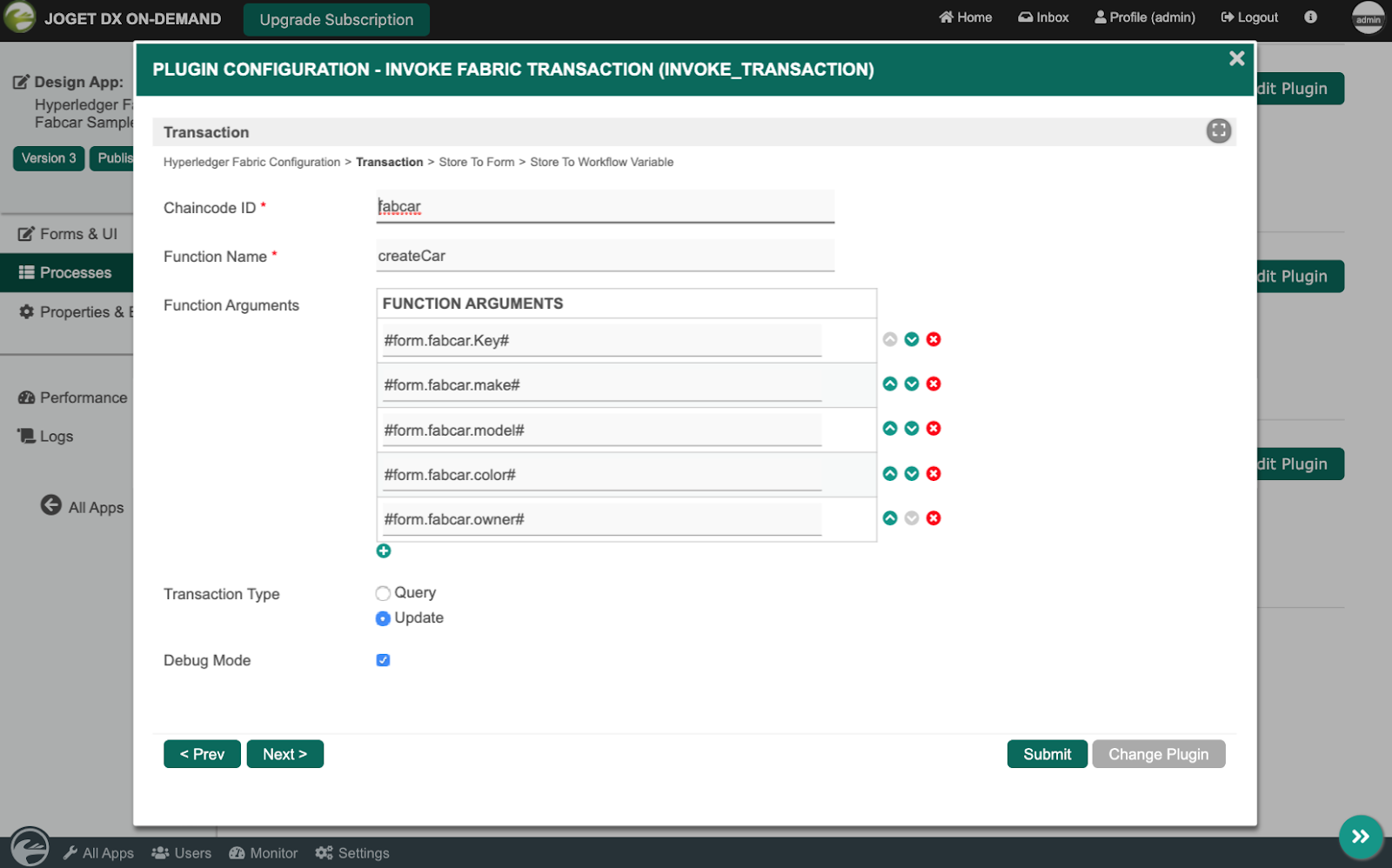
Task: Focus the Chaincode ID field
Action: point(606,207)
